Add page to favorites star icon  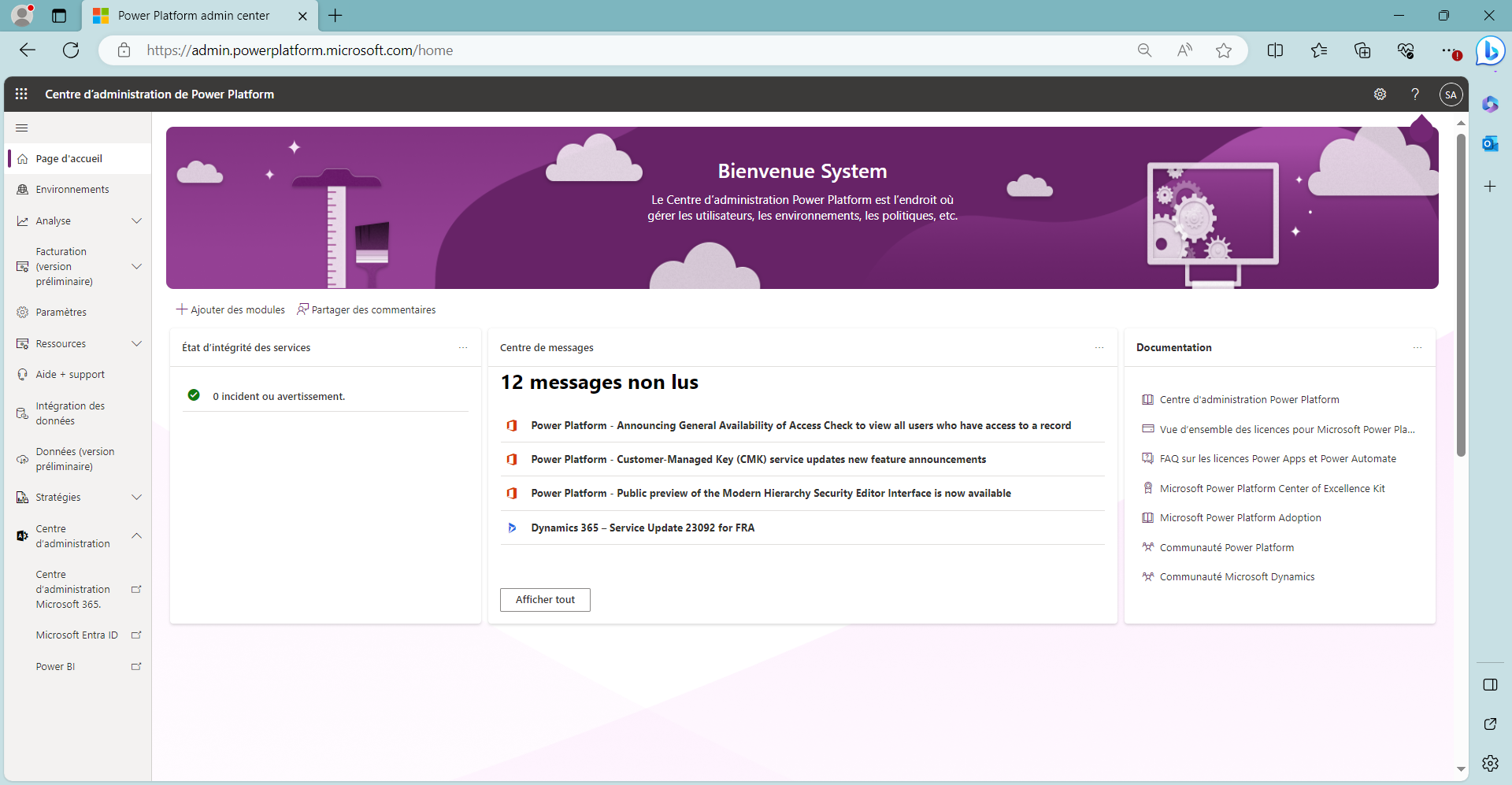tap(1223, 50)
